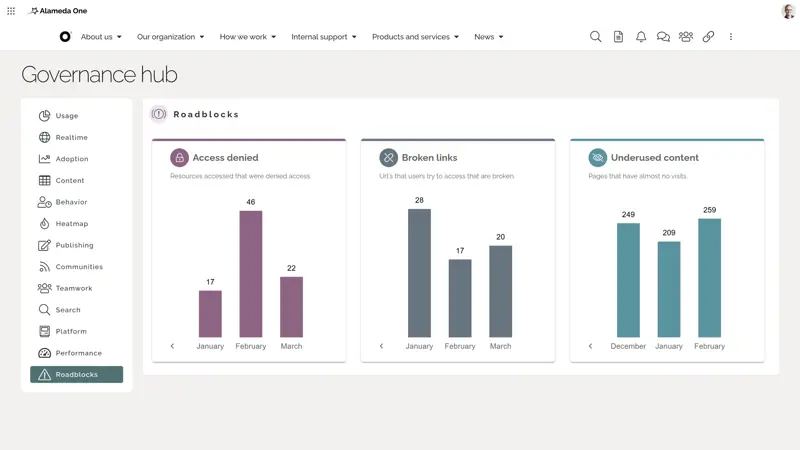Open the user profile avatar
800x450 pixels.
point(788,11)
